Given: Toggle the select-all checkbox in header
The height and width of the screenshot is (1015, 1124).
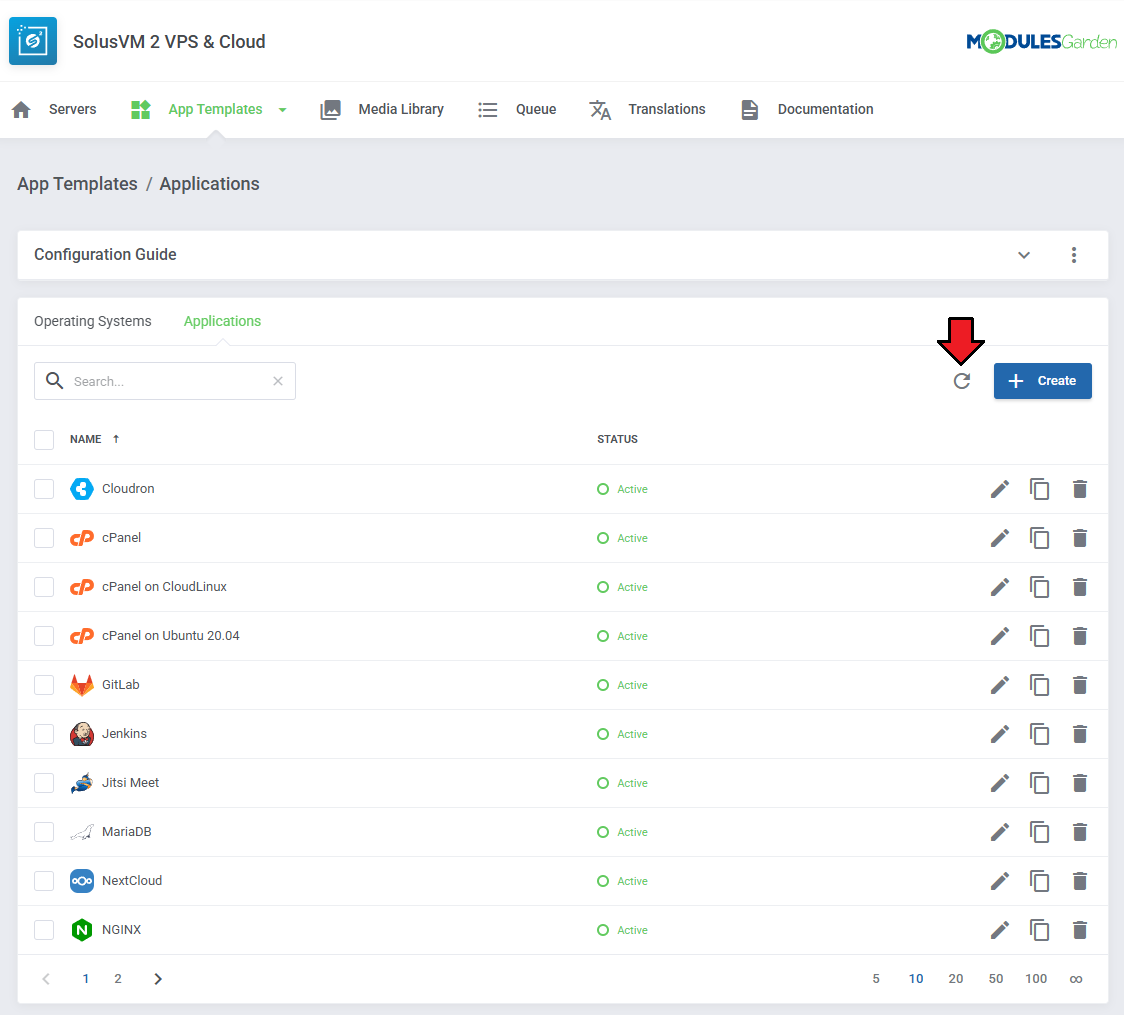Looking at the screenshot, I should coord(44,440).
